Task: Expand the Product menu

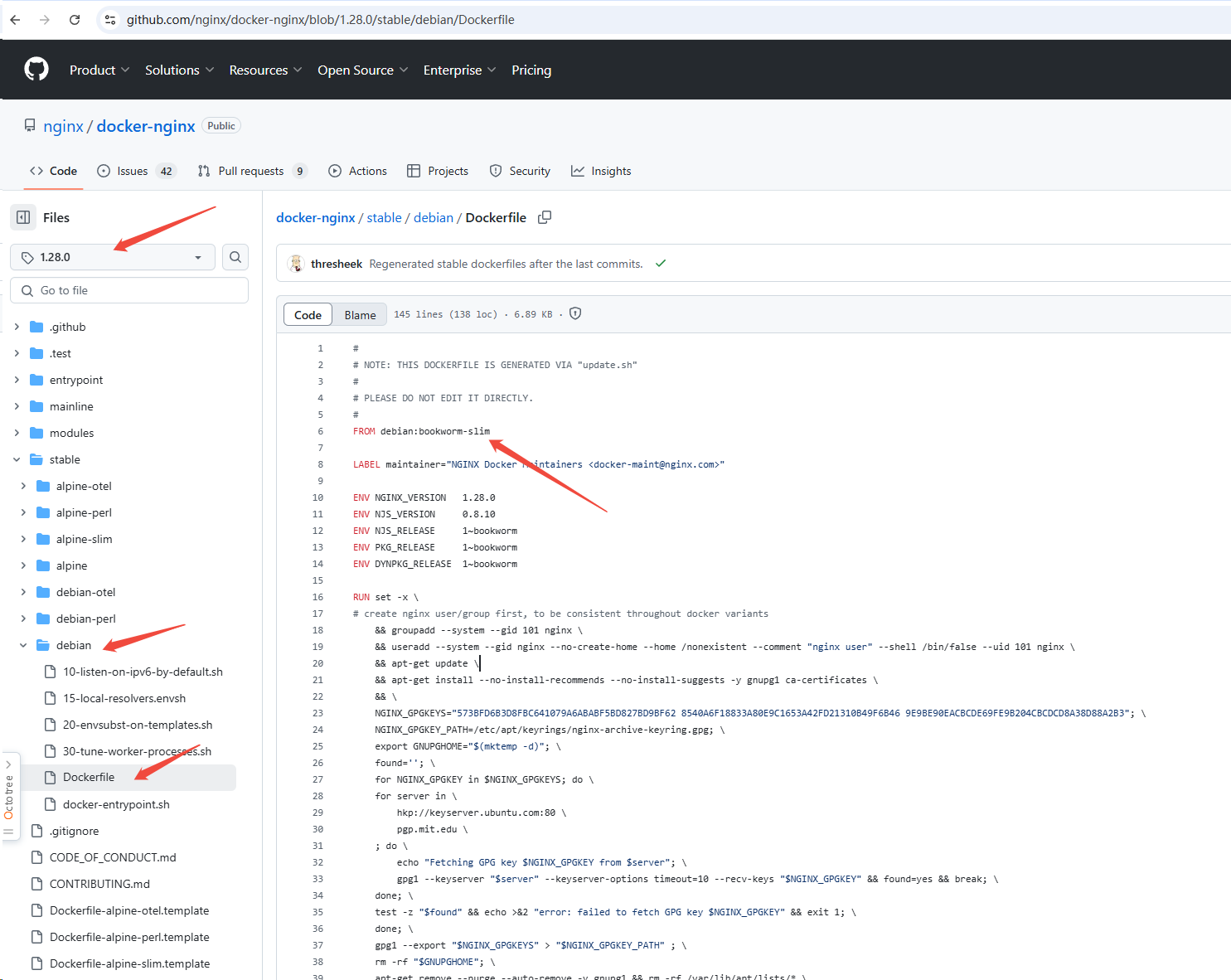Action: click(99, 70)
